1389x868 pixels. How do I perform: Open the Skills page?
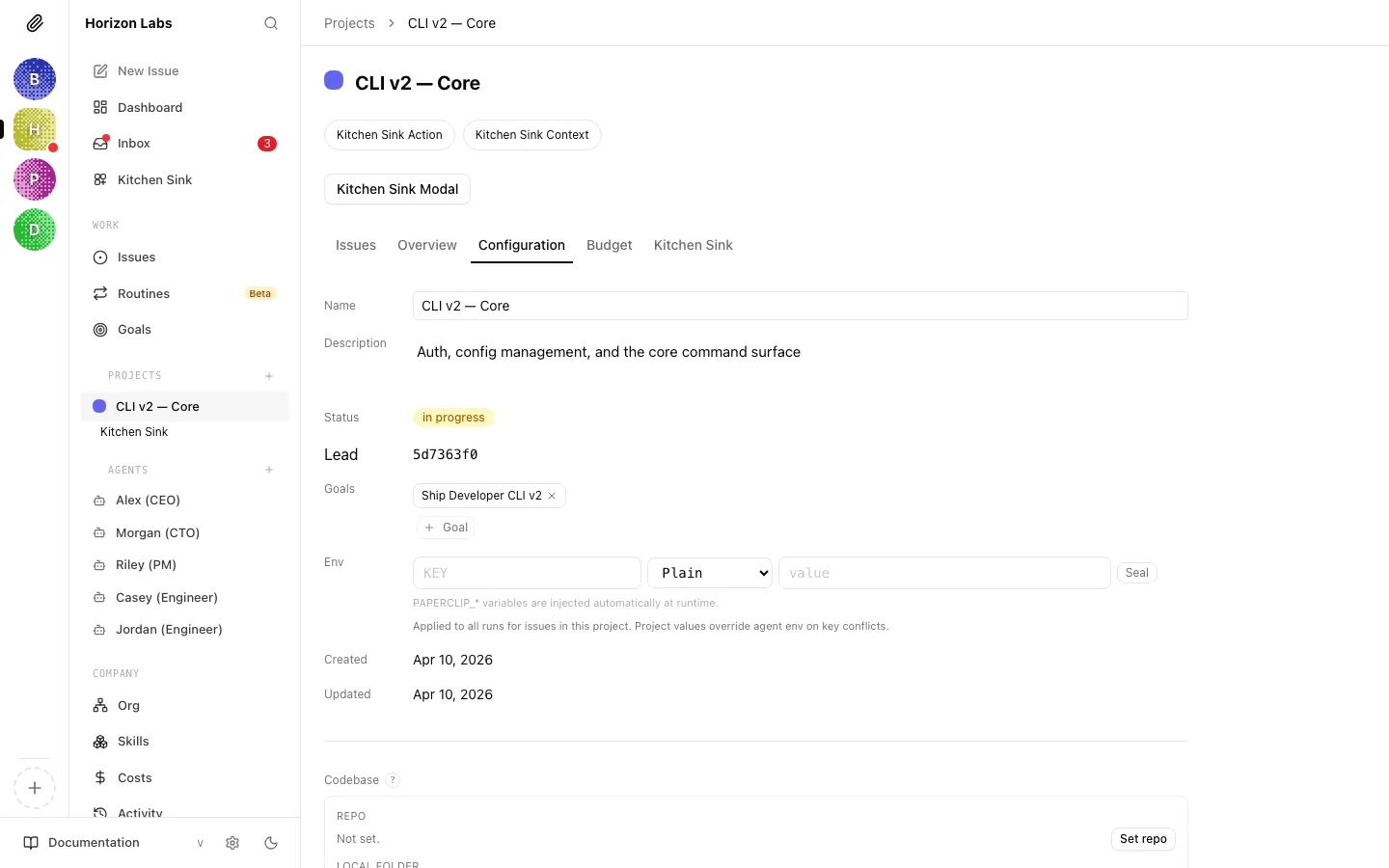184,742
